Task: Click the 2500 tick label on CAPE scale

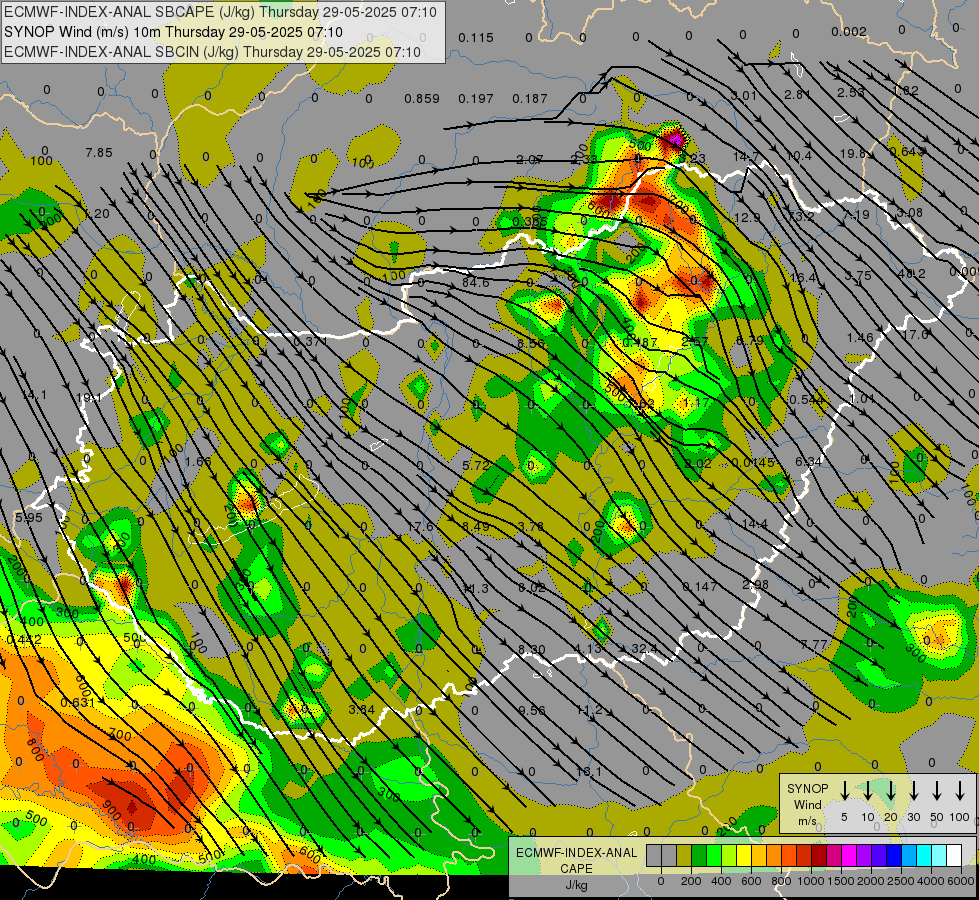Action: click(x=900, y=881)
